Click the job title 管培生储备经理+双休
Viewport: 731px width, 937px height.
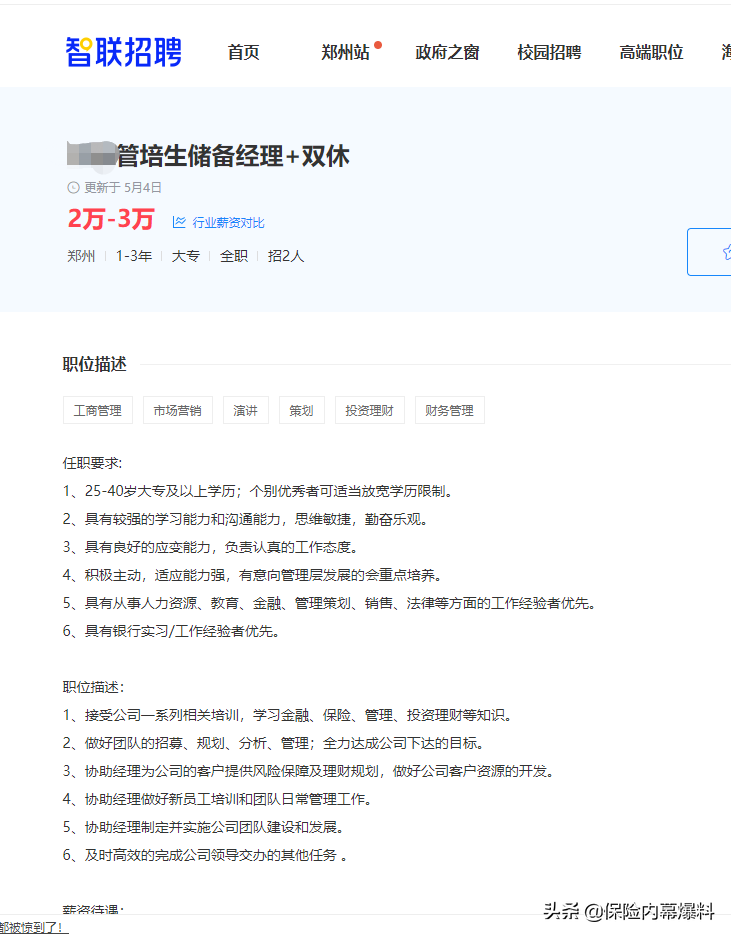tap(232, 156)
